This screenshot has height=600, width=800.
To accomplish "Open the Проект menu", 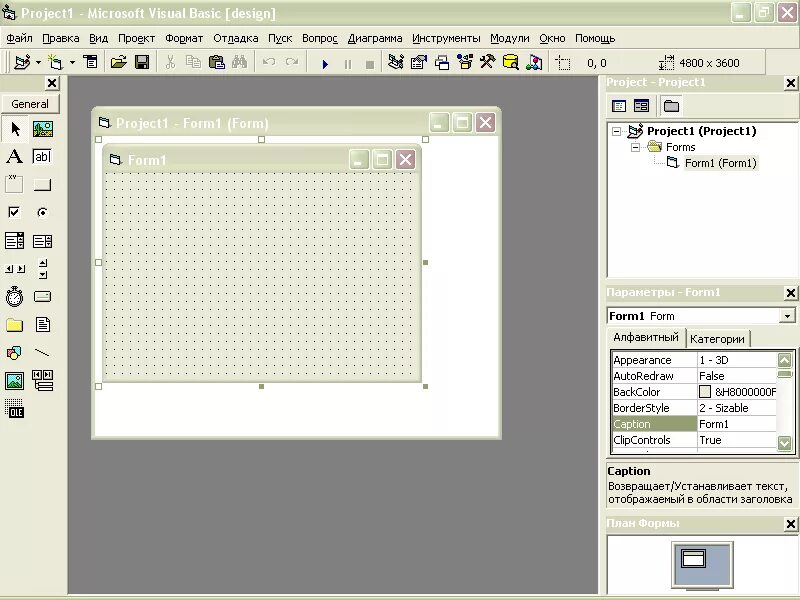I will (136, 39).
